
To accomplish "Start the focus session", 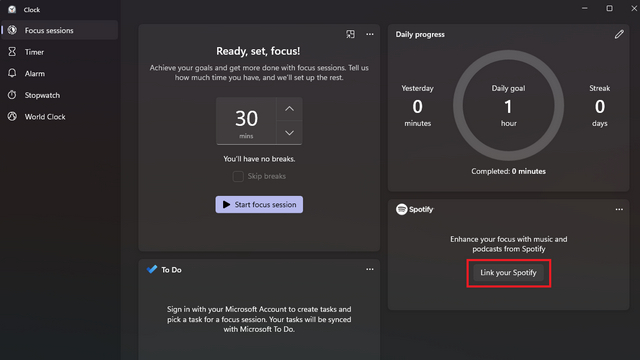I will (x=259, y=204).
